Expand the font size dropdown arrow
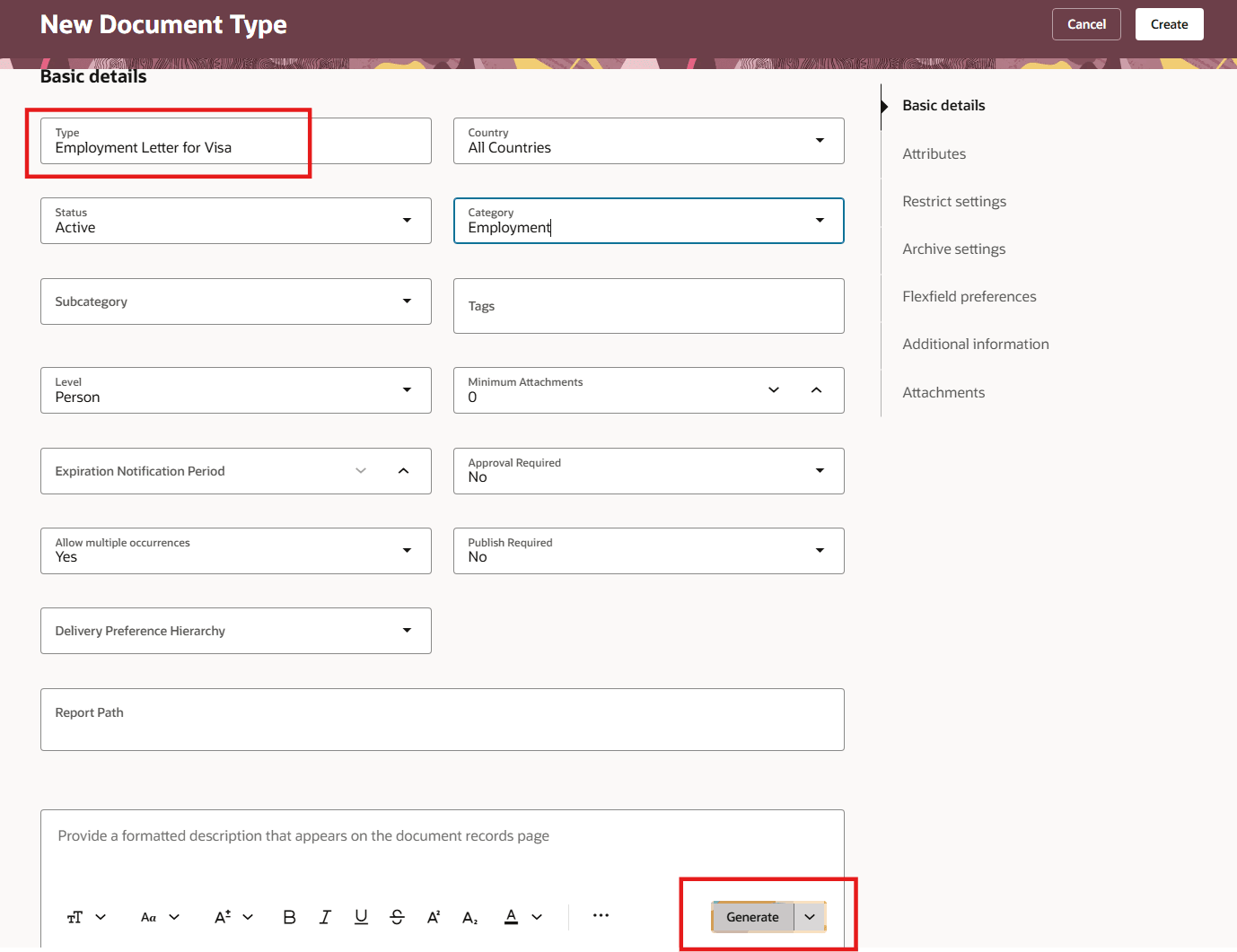Screen dimensions: 1237x952 pyautogui.click(x=248, y=917)
